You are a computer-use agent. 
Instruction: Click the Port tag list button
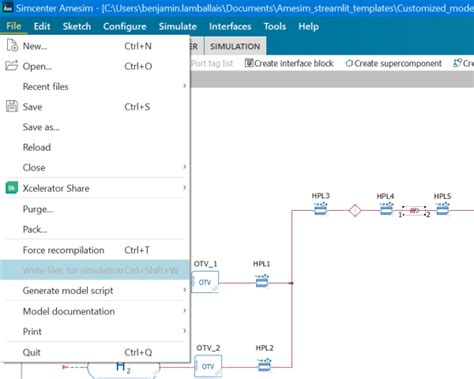[212, 63]
